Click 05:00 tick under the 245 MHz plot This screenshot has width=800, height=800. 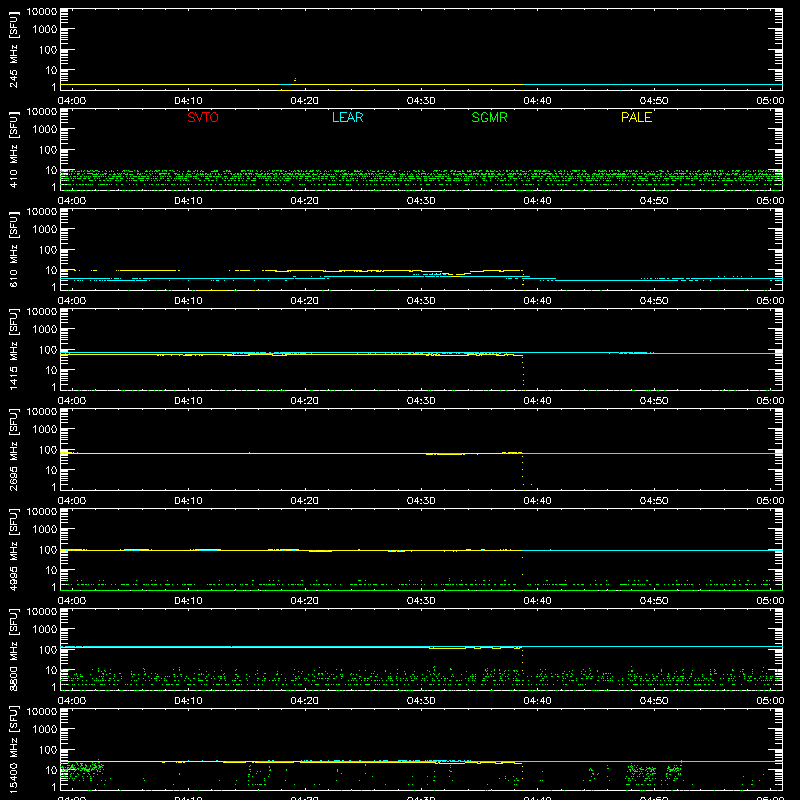click(770, 101)
